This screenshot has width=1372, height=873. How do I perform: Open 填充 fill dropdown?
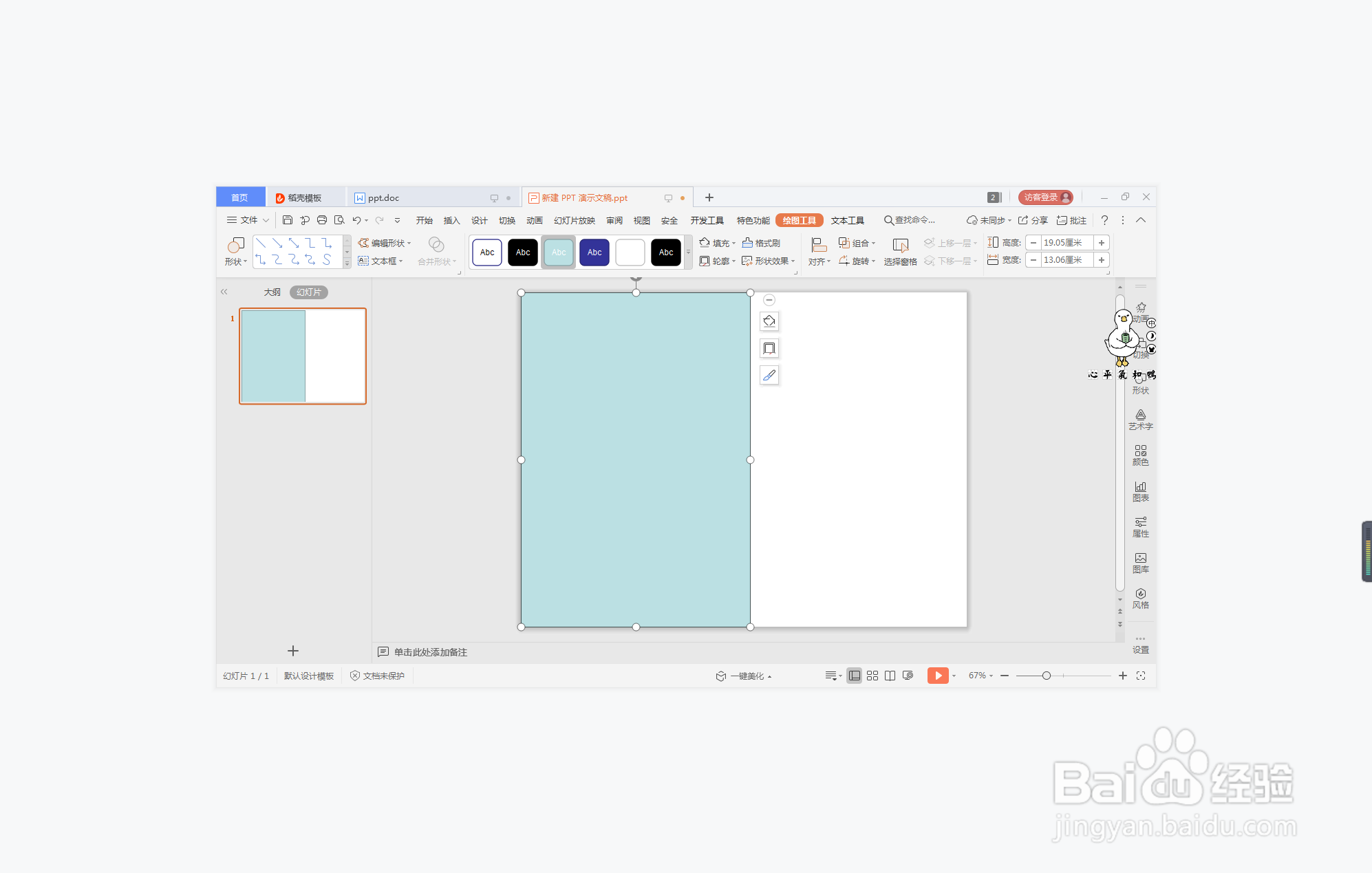point(718,243)
